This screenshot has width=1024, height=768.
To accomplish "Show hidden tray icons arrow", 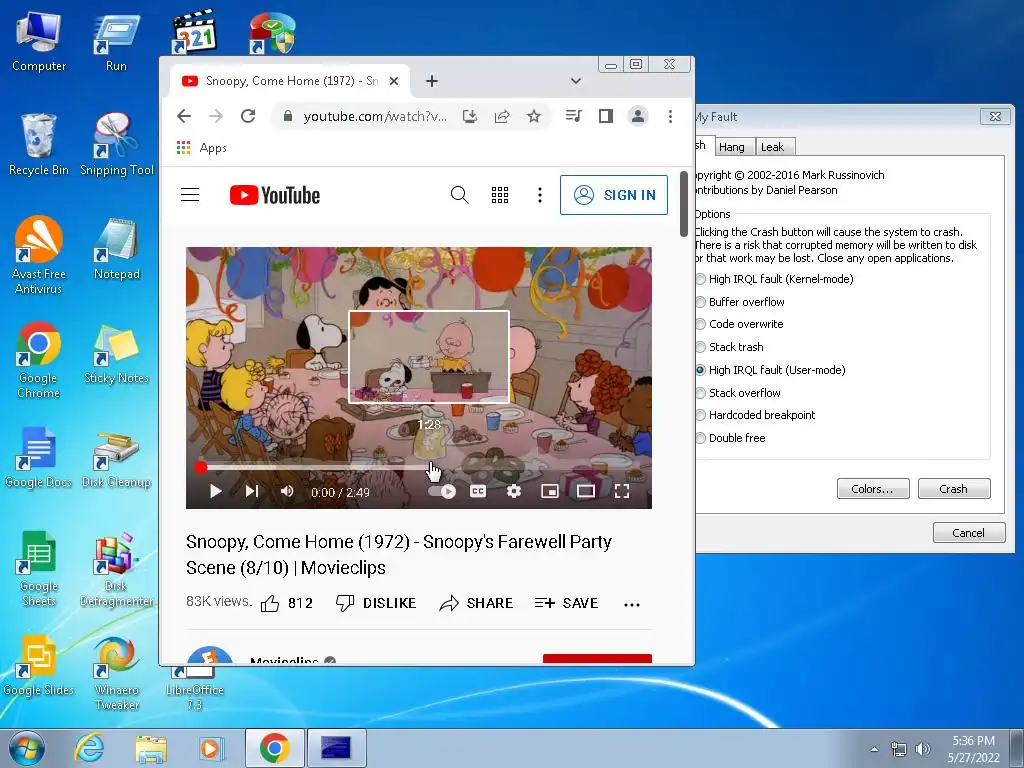I will (874, 749).
